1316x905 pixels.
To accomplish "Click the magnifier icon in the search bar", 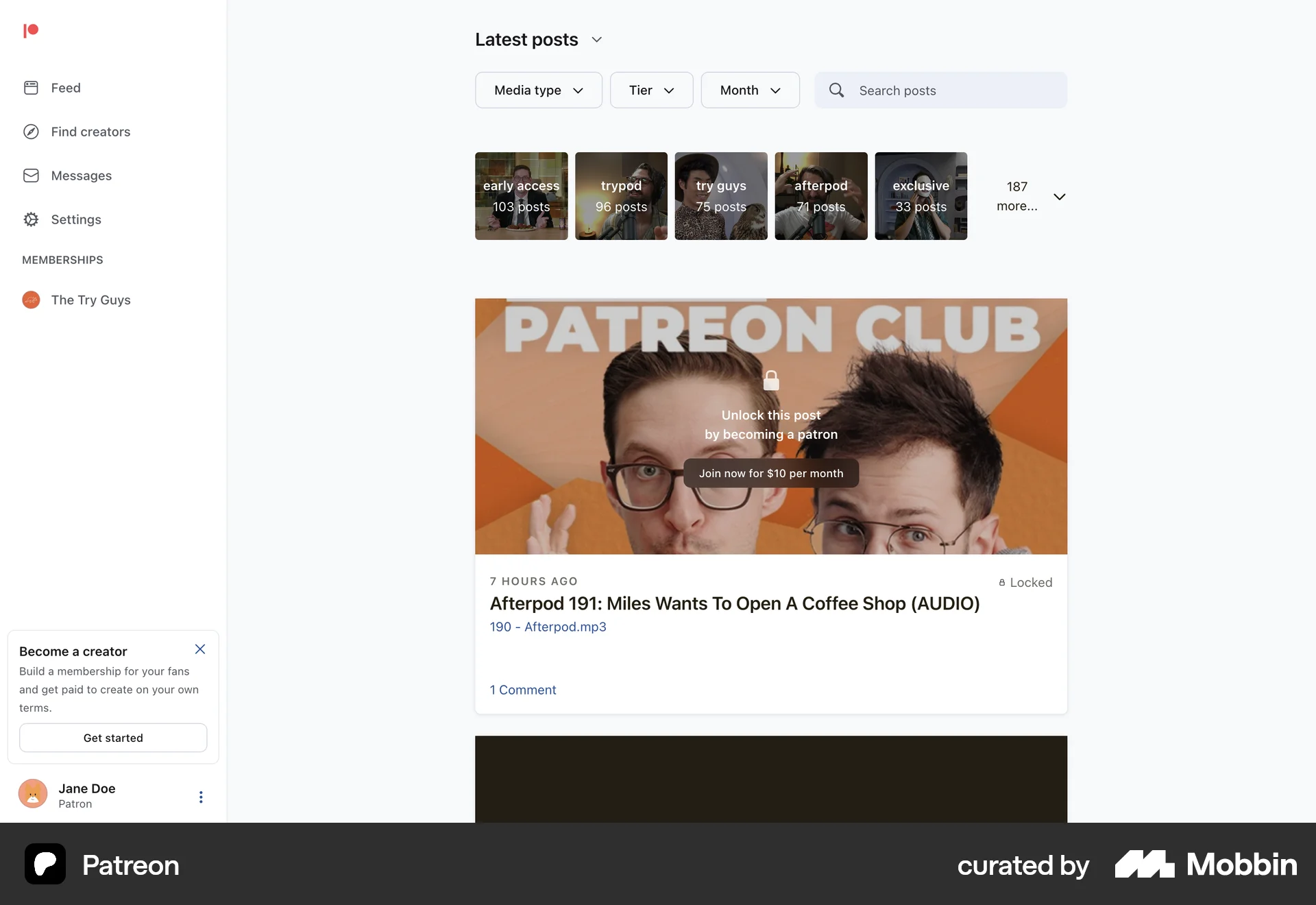I will [x=836, y=90].
